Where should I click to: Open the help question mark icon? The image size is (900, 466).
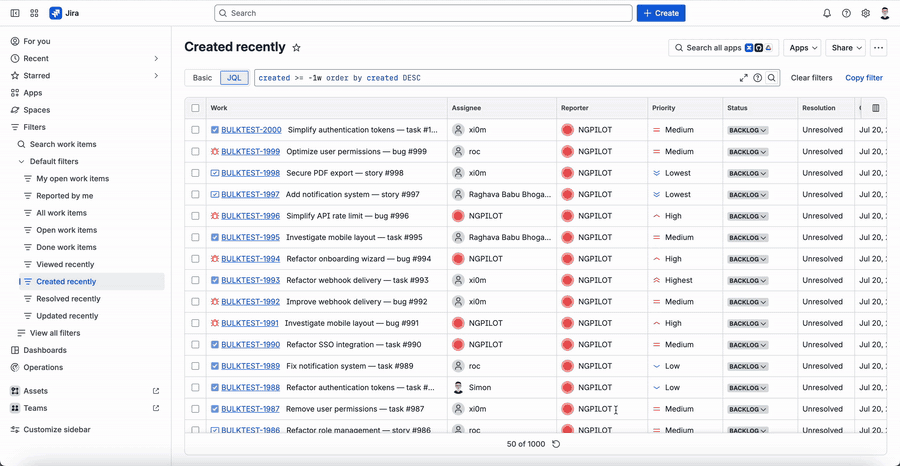pyautogui.click(x=846, y=13)
